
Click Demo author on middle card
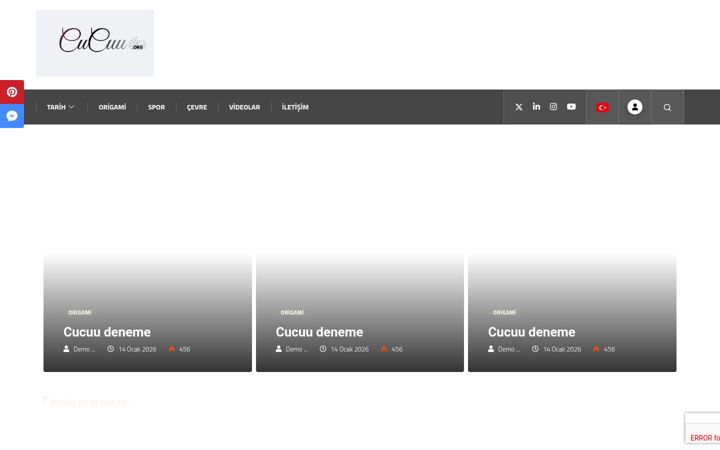point(292,349)
